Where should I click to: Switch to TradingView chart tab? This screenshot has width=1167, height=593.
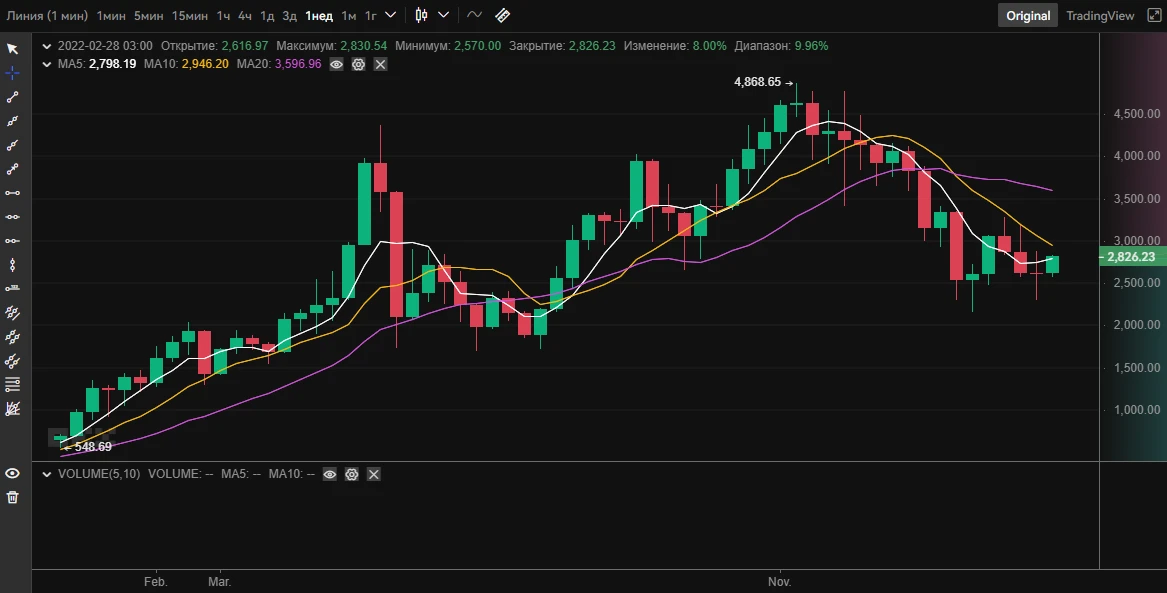pyautogui.click(x=1100, y=16)
